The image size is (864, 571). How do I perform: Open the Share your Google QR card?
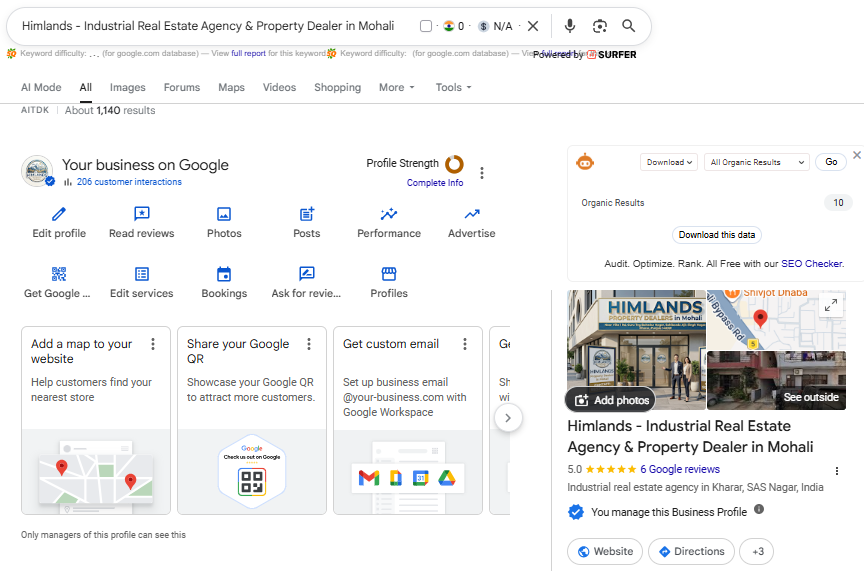tap(252, 421)
